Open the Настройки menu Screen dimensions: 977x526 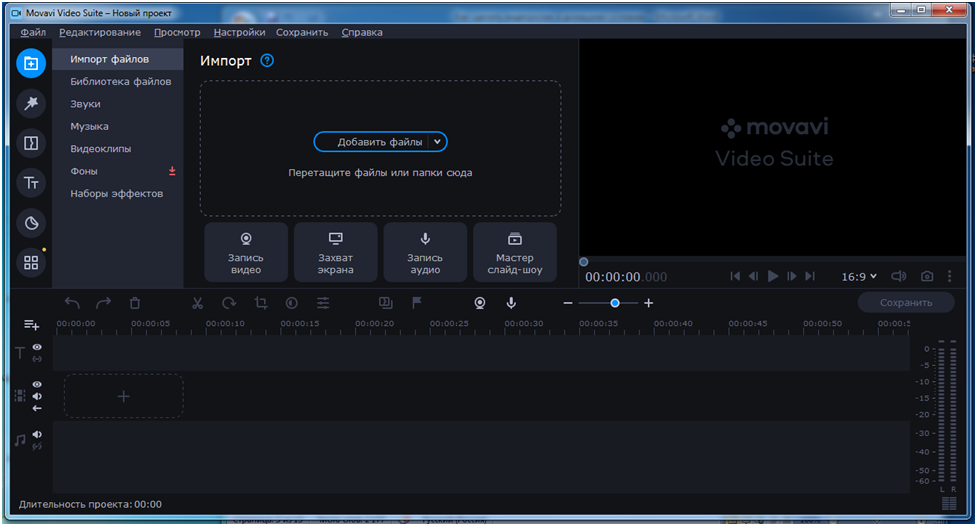coord(239,32)
